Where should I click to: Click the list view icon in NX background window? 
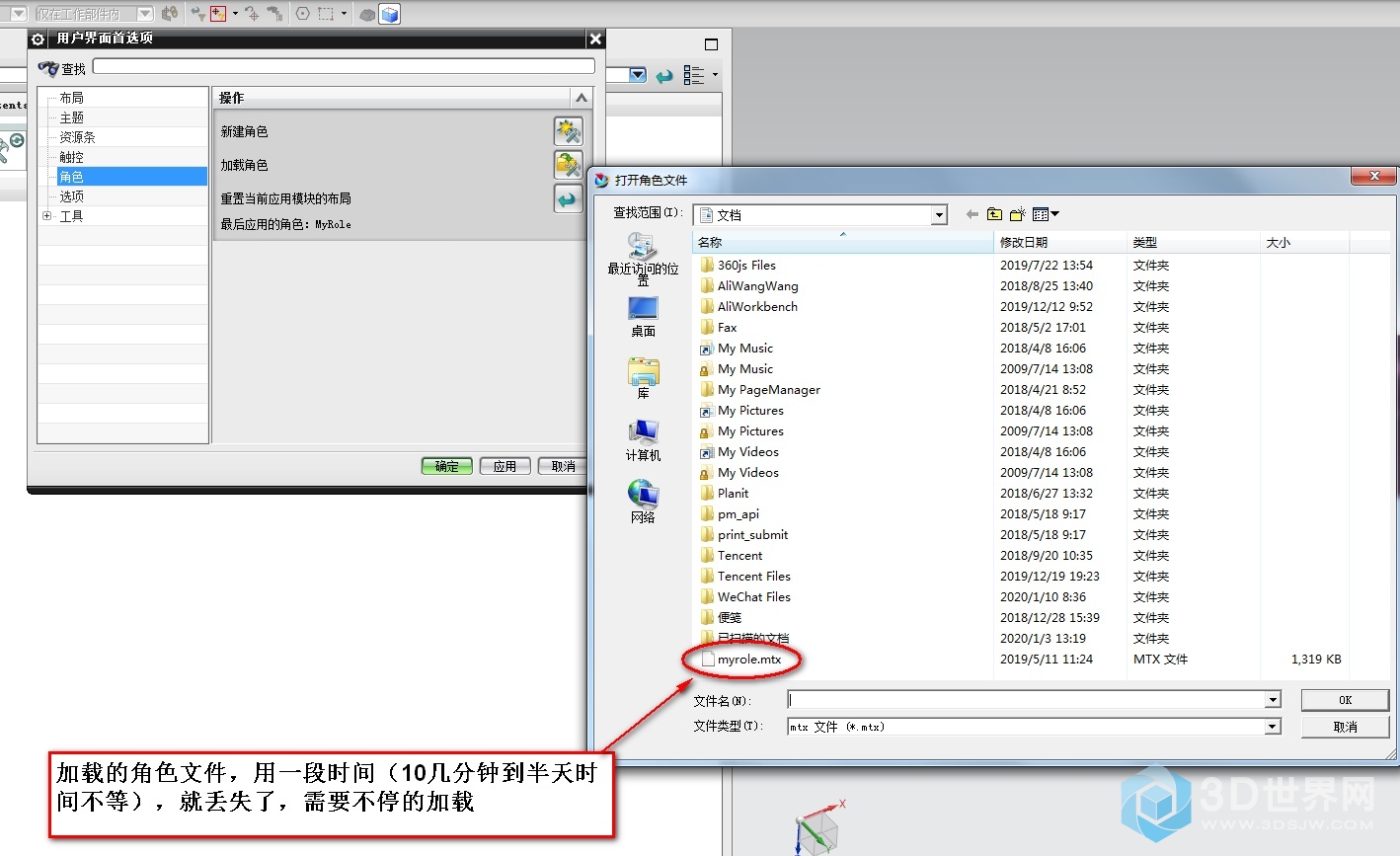tap(694, 75)
